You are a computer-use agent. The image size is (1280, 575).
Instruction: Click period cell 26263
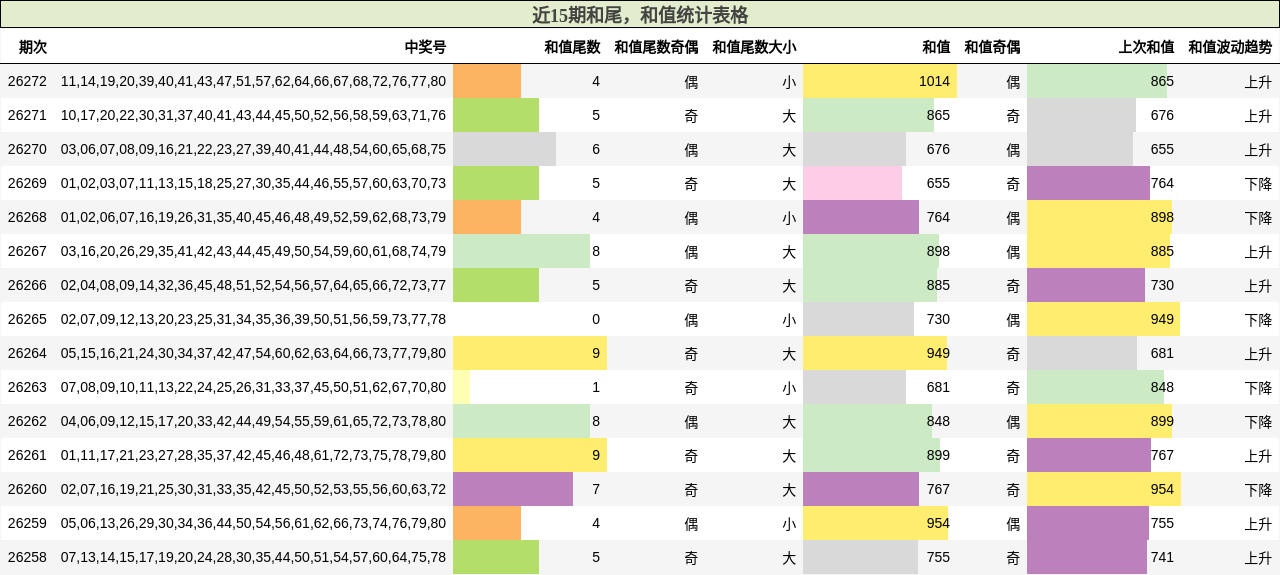(x=27, y=387)
